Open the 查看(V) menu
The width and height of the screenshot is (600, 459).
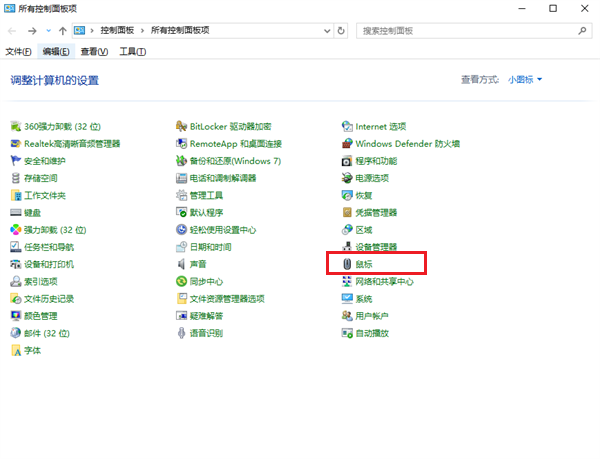coord(94,51)
